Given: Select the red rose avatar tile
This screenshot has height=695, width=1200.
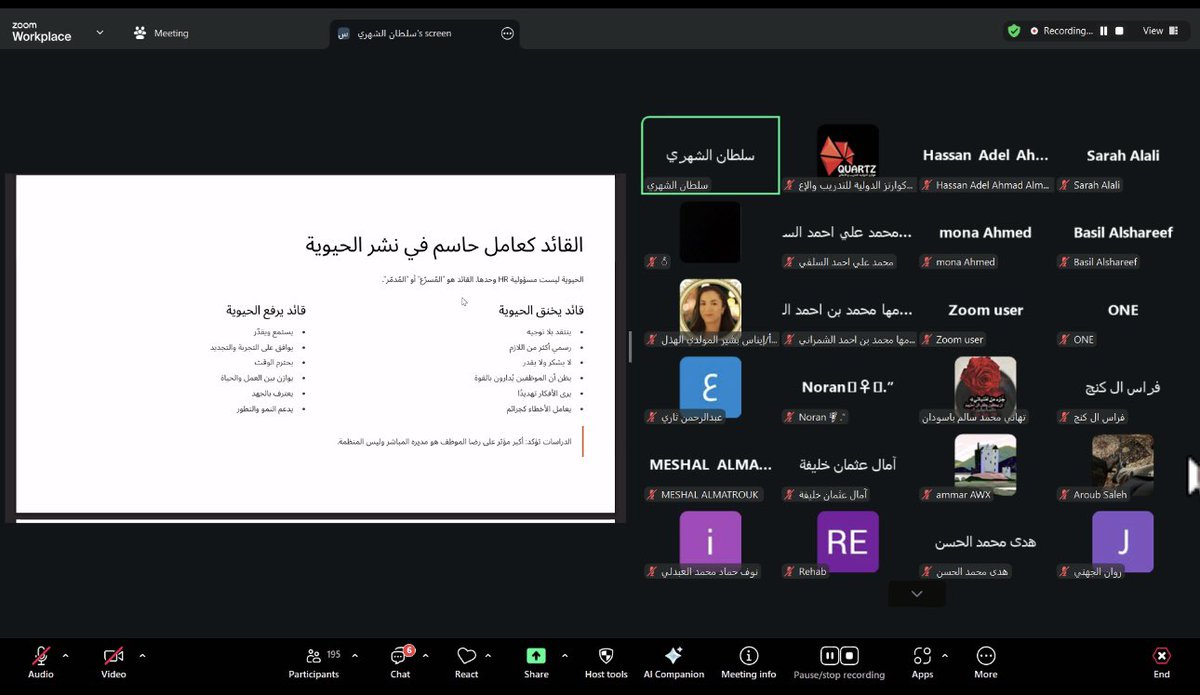Looking at the screenshot, I should pyautogui.click(x=986, y=388).
